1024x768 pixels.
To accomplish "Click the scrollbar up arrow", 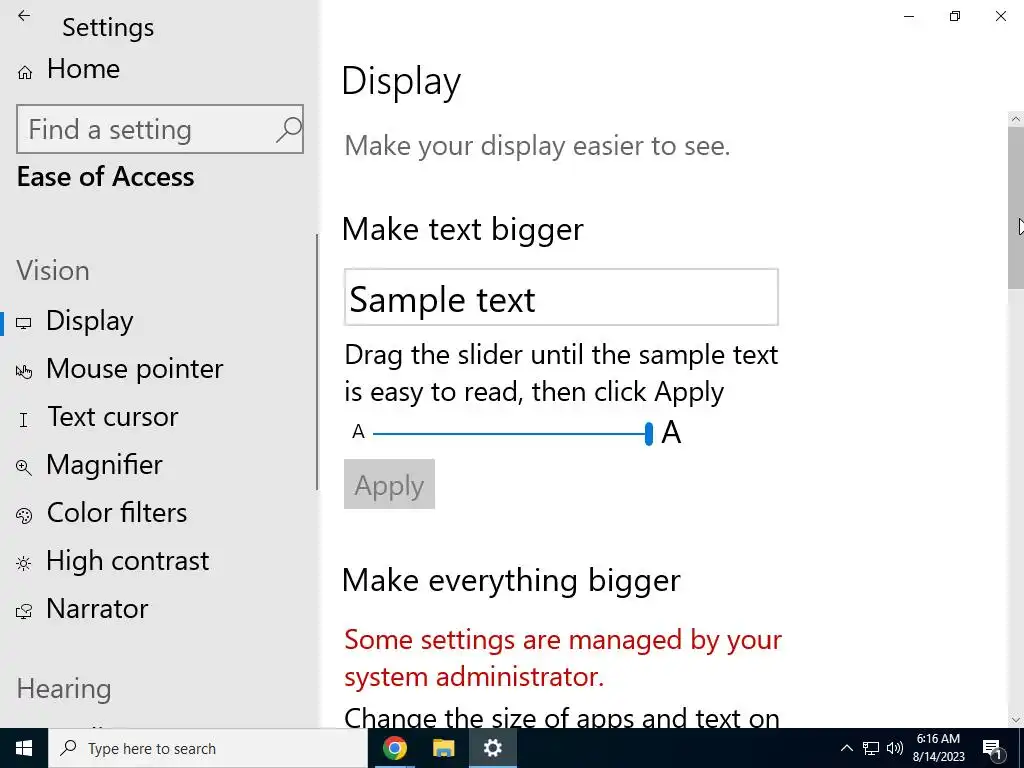I will [x=1016, y=119].
